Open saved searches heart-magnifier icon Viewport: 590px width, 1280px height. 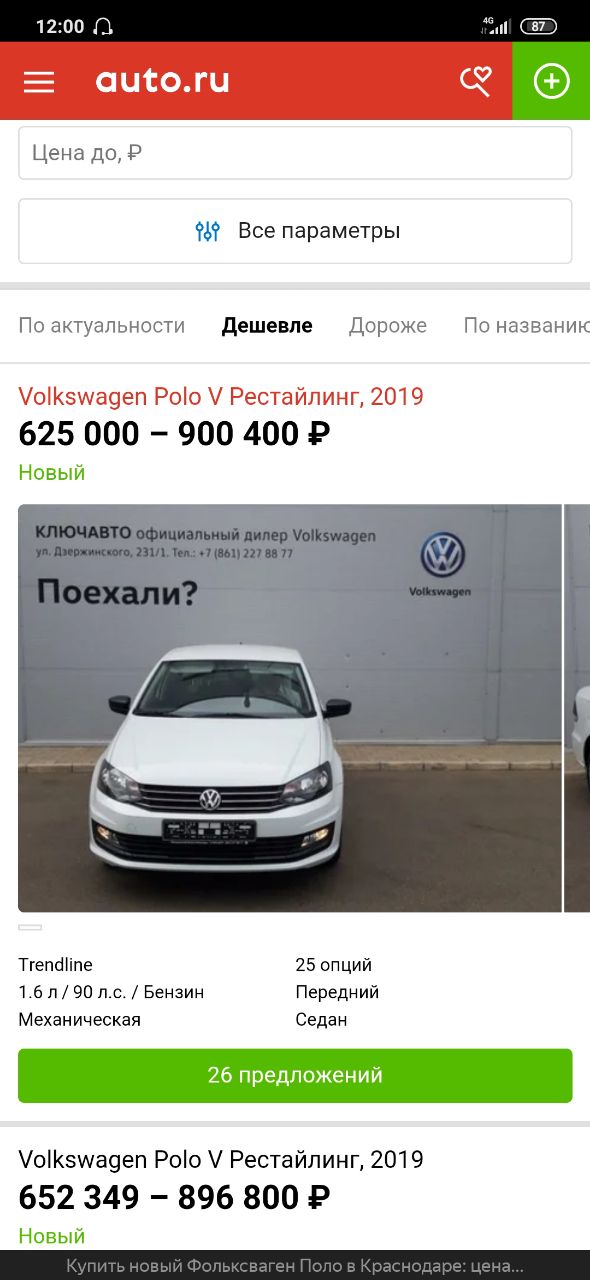click(475, 81)
